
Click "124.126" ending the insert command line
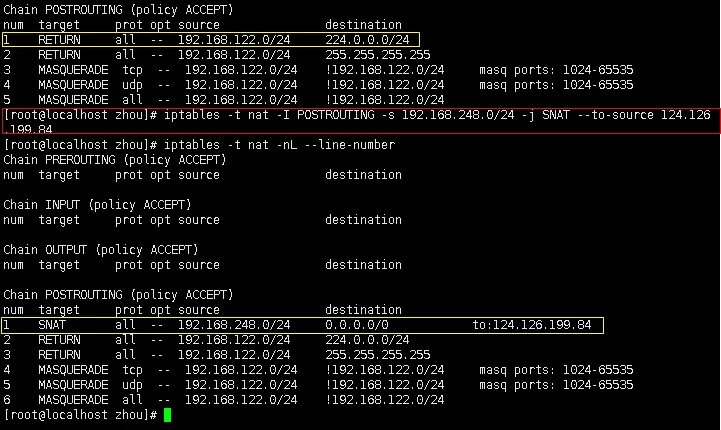(686, 115)
